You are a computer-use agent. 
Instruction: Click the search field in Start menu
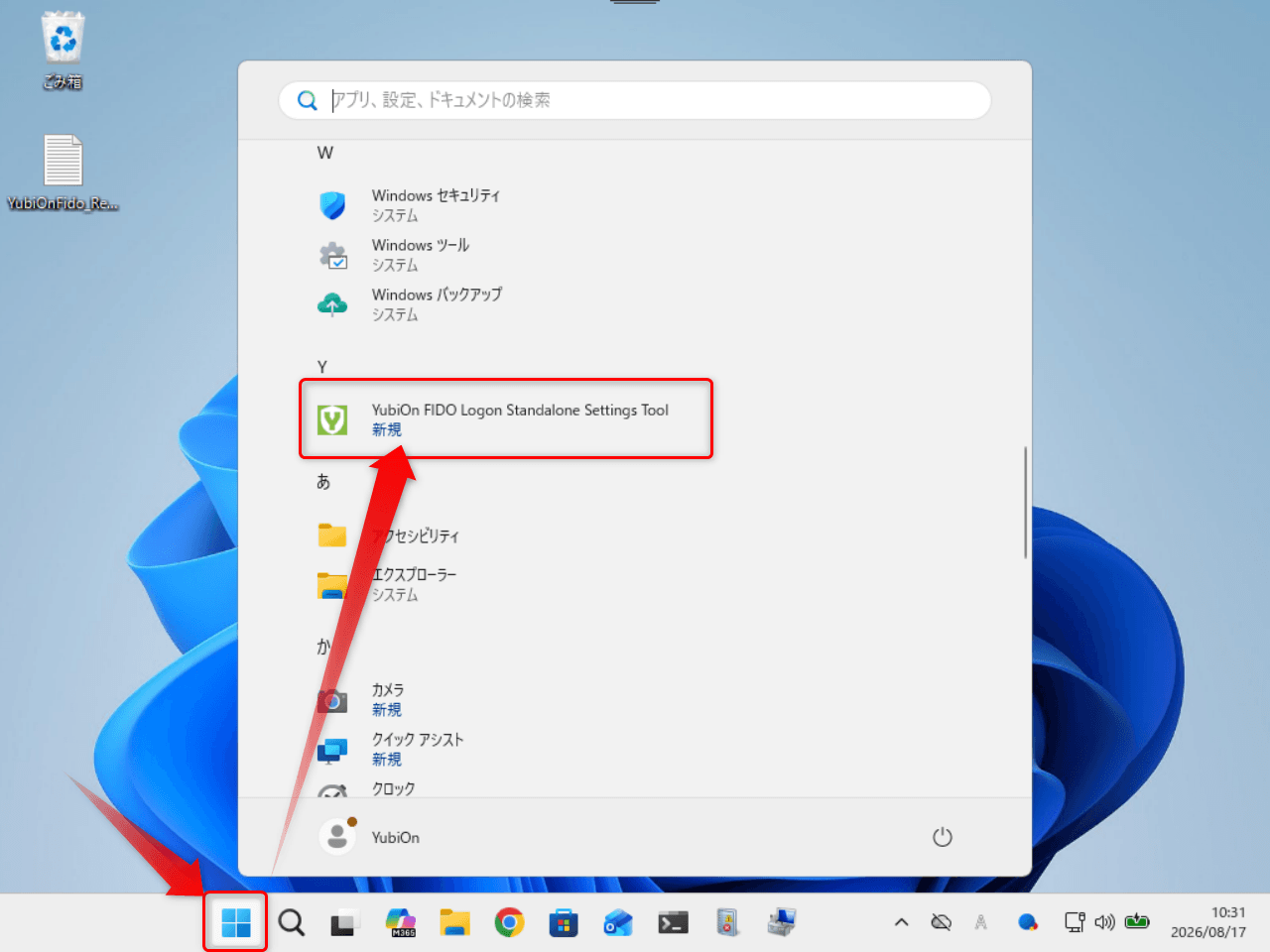[x=635, y=100]
